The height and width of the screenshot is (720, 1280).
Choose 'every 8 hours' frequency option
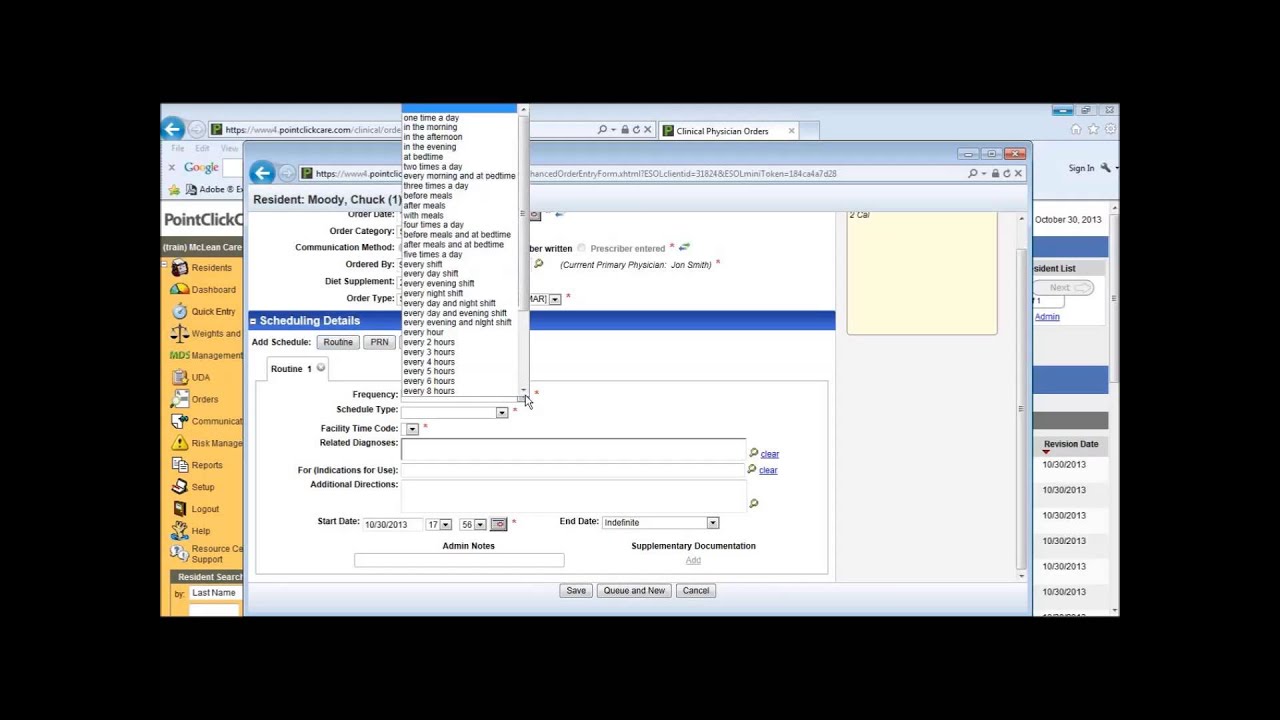click(429, 391)
